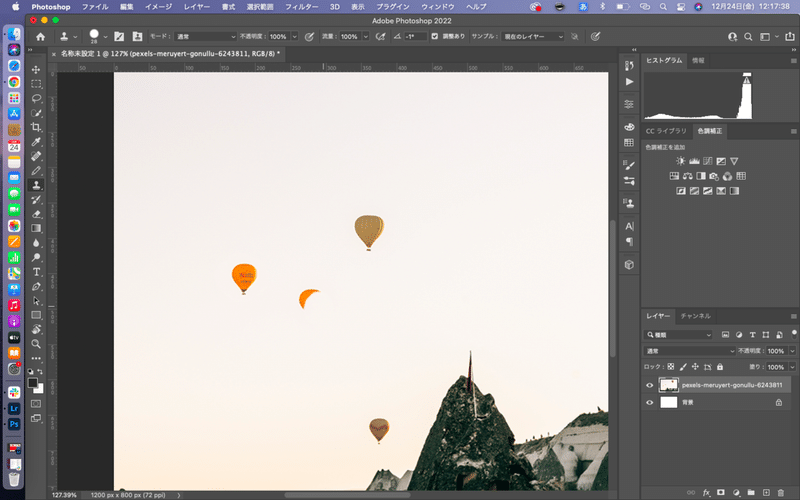800x500 pixels.
Task: Open the layer filter 種類 dropdown
Action: 678,335
